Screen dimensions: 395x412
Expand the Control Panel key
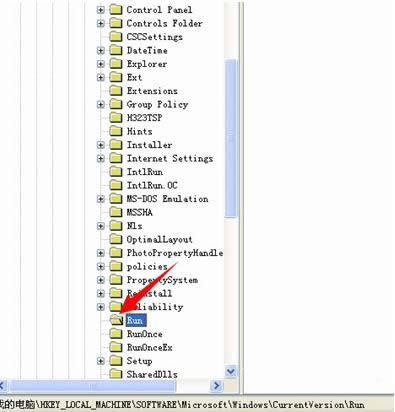(x=100, y=10)
